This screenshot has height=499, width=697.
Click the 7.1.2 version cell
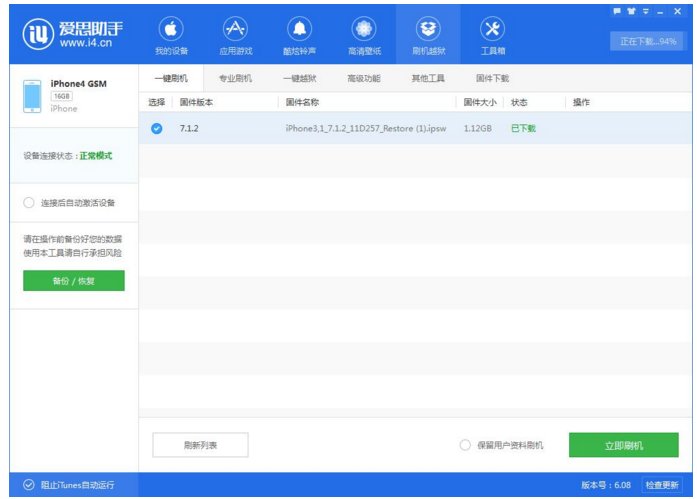point(189,128)
